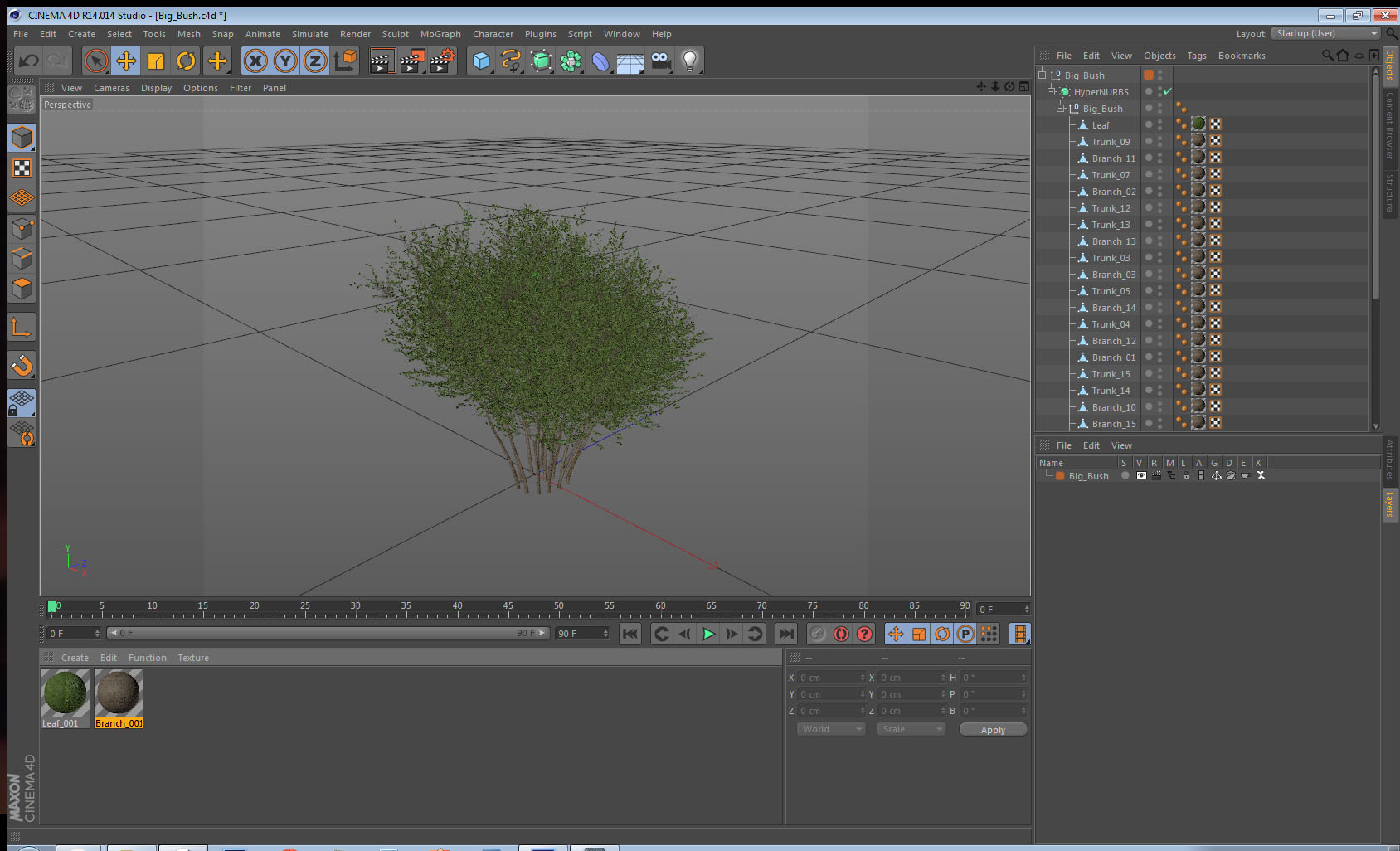Open the File menu
1400x851 pixels.
click(21, 34)
